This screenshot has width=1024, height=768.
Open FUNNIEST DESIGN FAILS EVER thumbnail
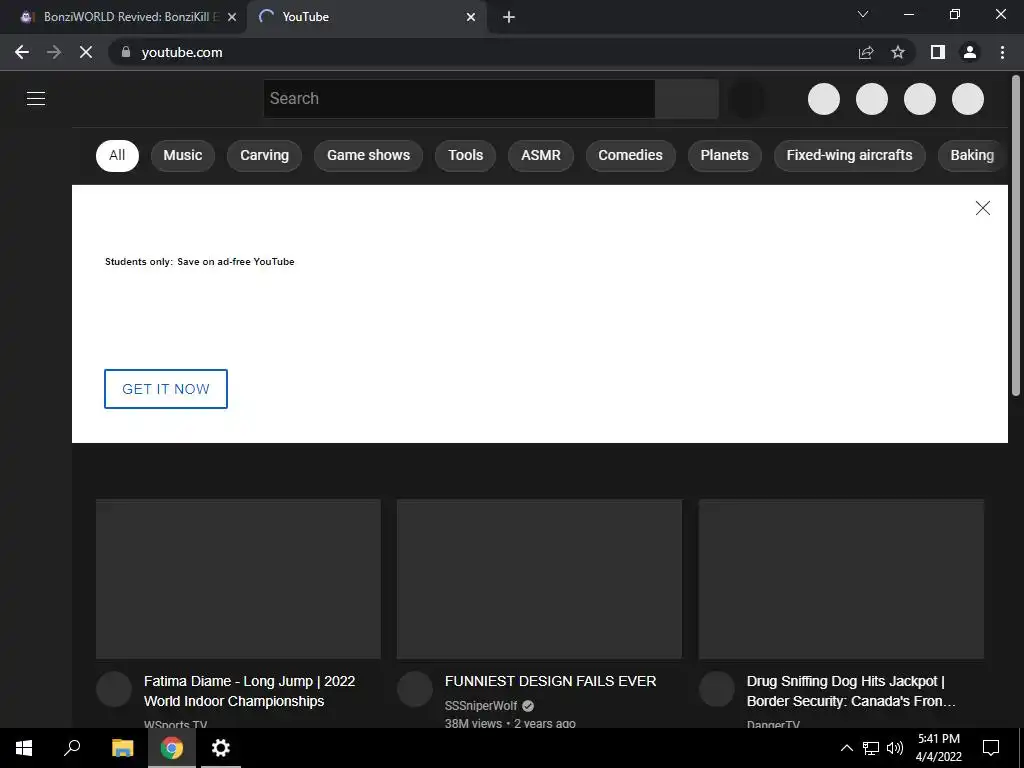pos(539,579)
